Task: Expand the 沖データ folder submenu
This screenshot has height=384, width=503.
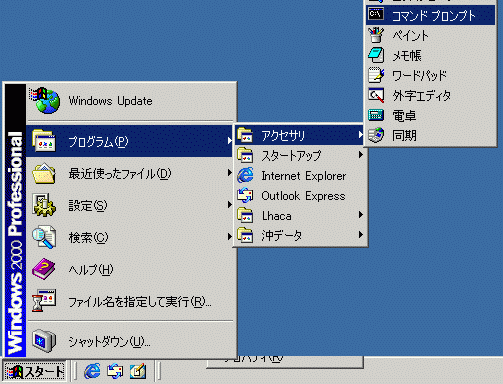Action: coord(300,235)
